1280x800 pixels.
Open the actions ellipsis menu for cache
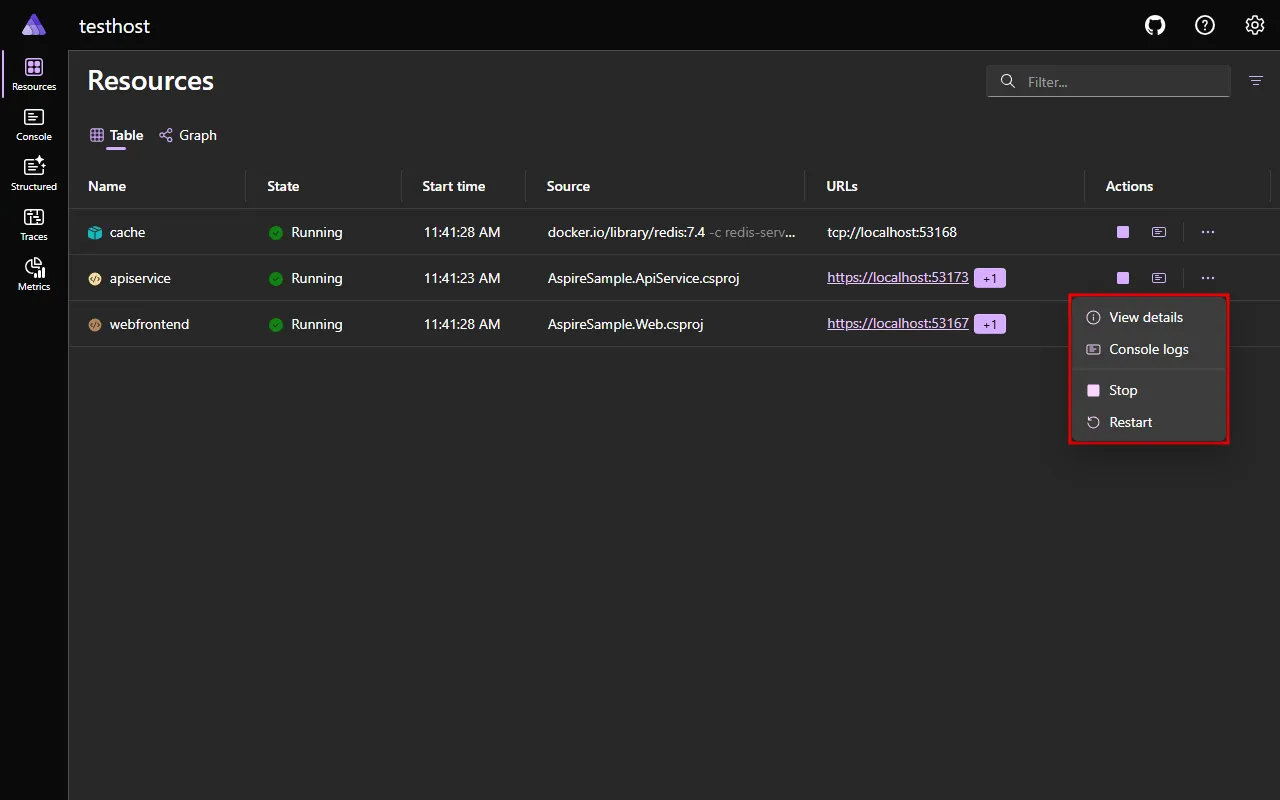tap(1207, 231)
